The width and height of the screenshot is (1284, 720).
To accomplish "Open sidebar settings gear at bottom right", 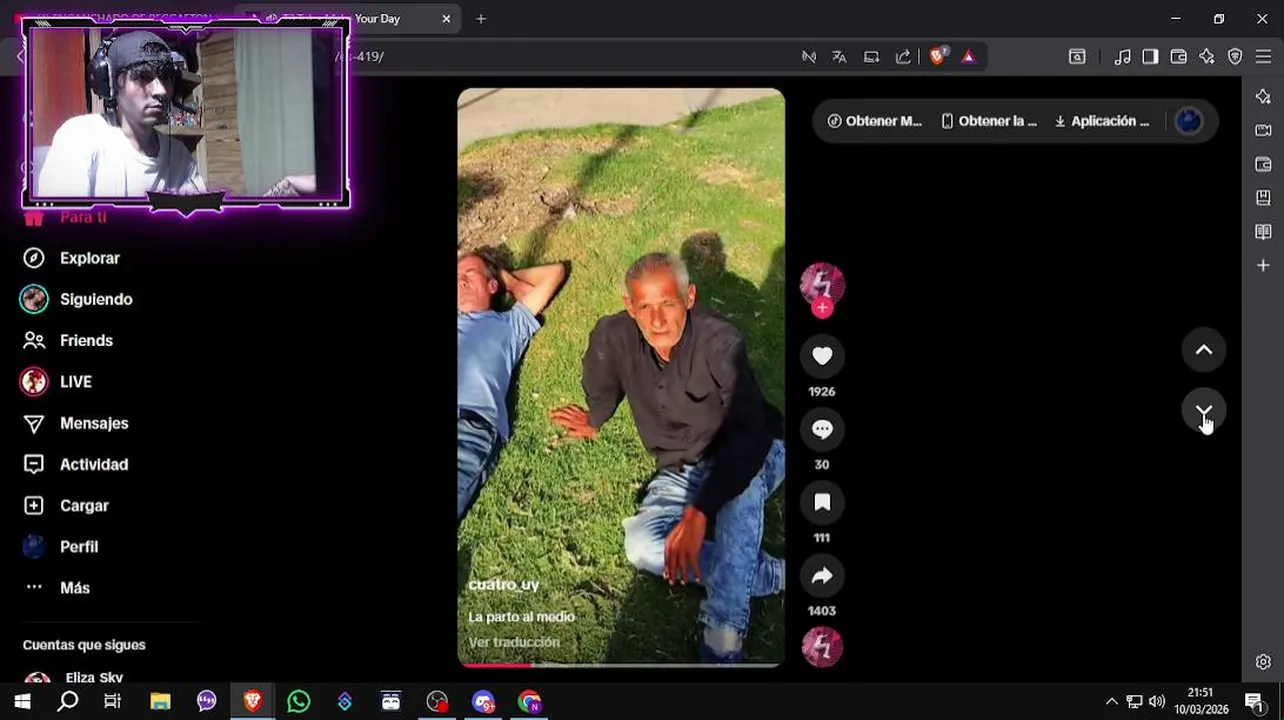I will click(x=1263, y=662).
